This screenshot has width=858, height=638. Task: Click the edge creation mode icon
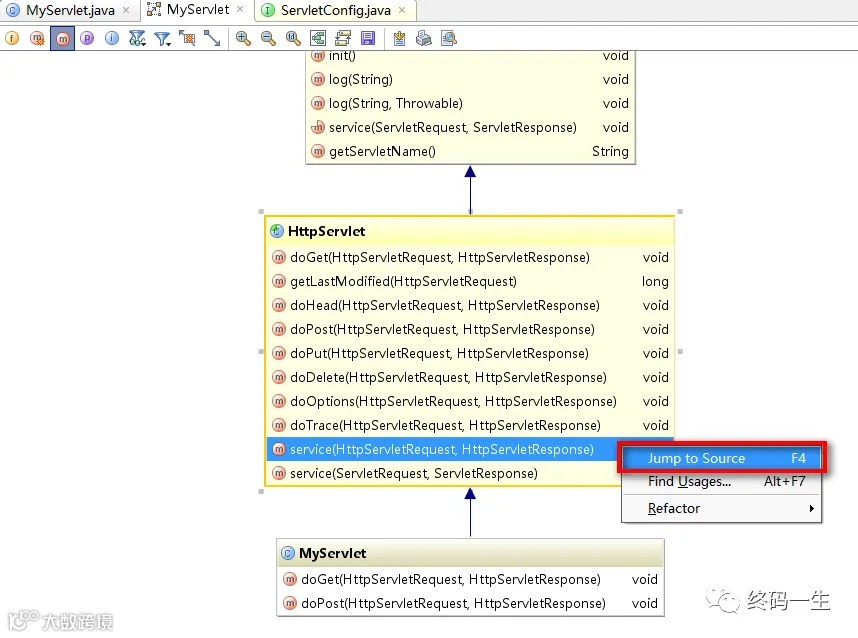[x=187, y=38]
